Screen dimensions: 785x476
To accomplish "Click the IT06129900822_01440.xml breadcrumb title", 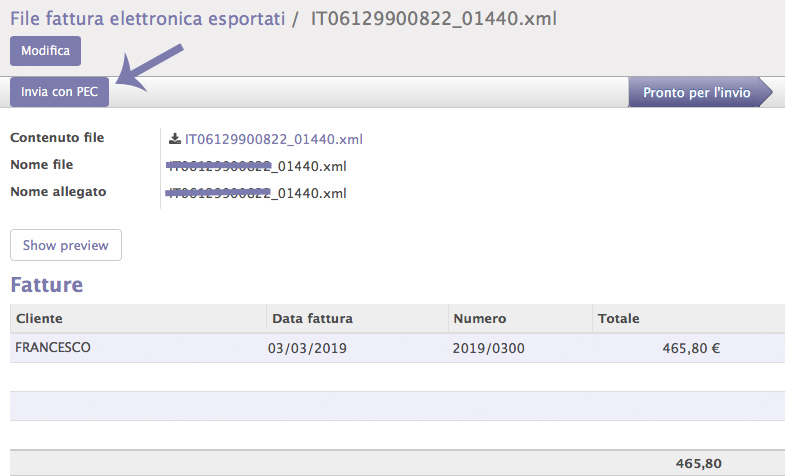I will point(434,18).
